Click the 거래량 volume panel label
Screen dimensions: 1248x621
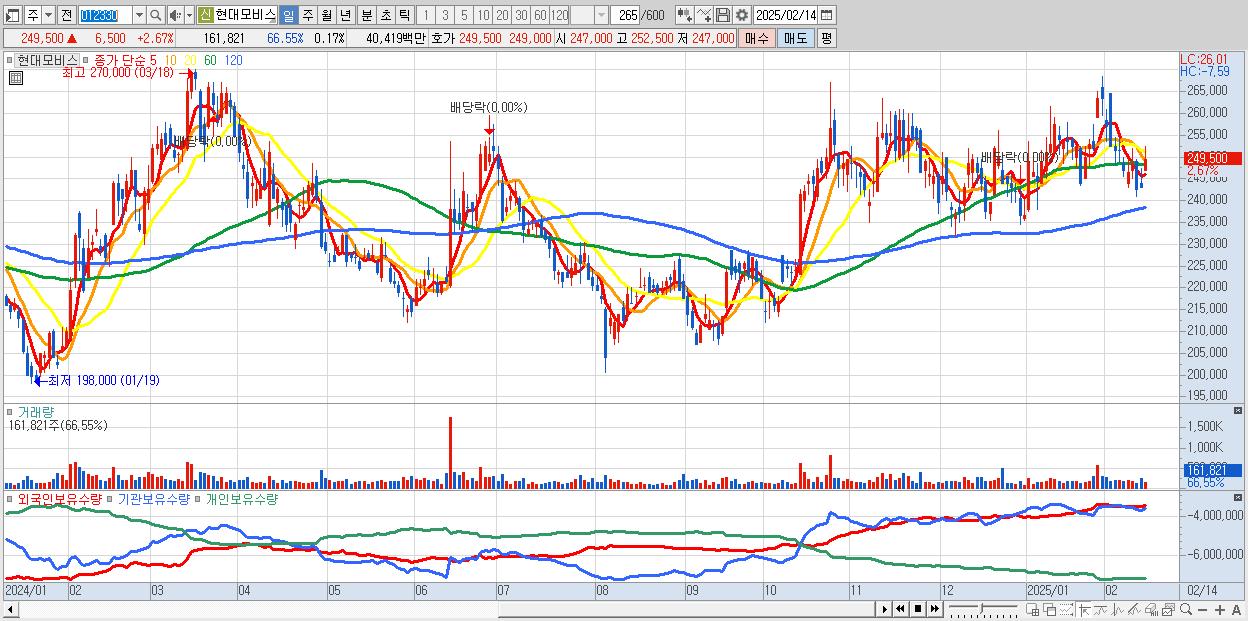36,411
